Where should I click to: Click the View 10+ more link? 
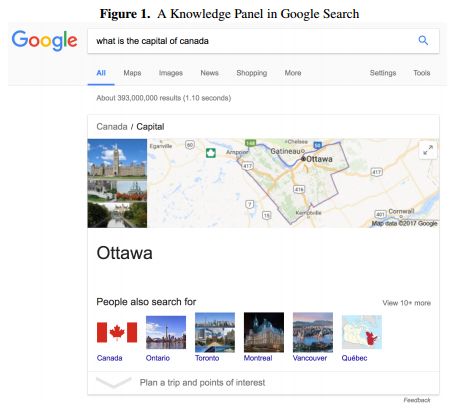point(406,303)
